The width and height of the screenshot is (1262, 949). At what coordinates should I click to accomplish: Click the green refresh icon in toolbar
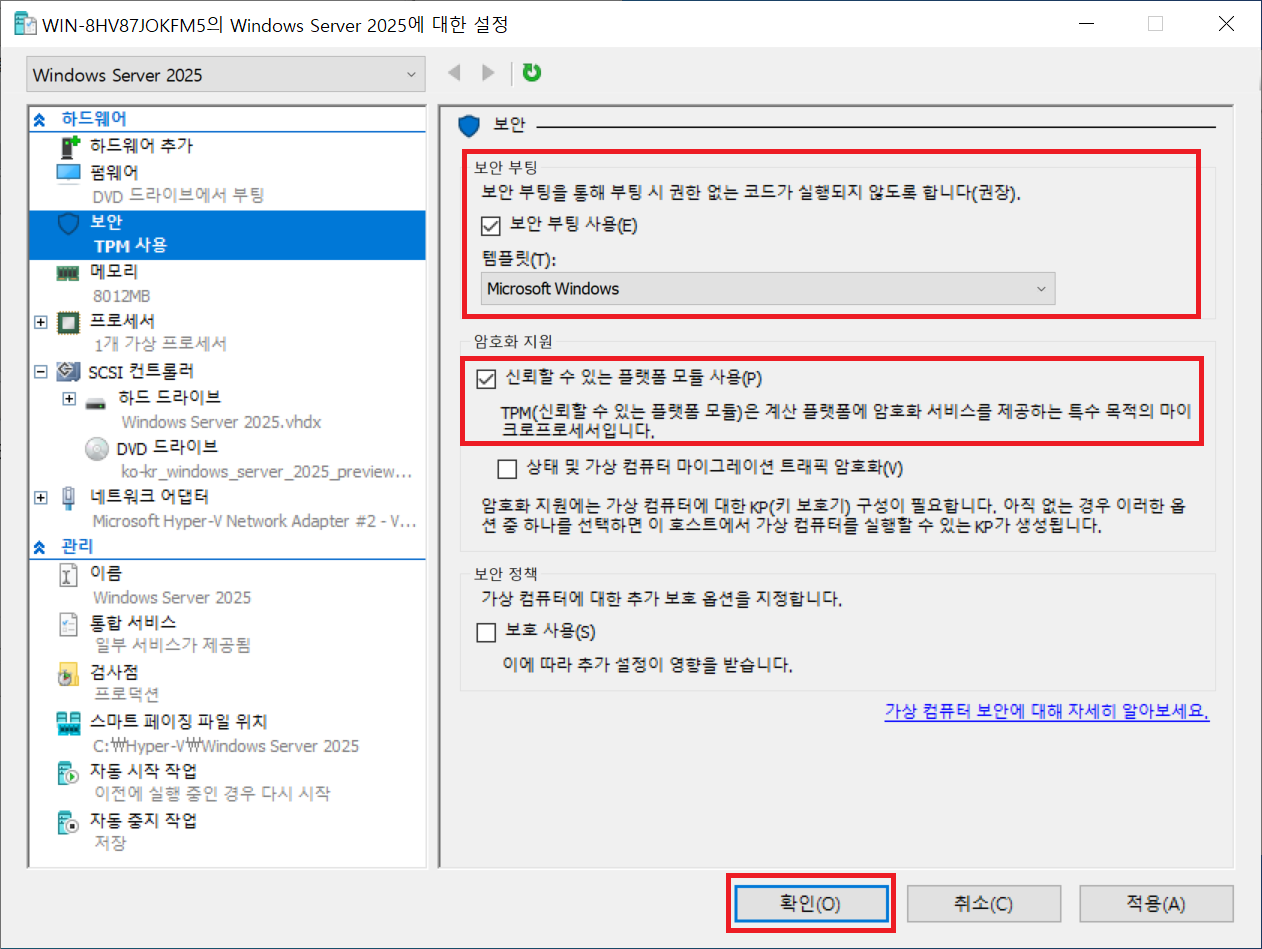coord(532,73)
